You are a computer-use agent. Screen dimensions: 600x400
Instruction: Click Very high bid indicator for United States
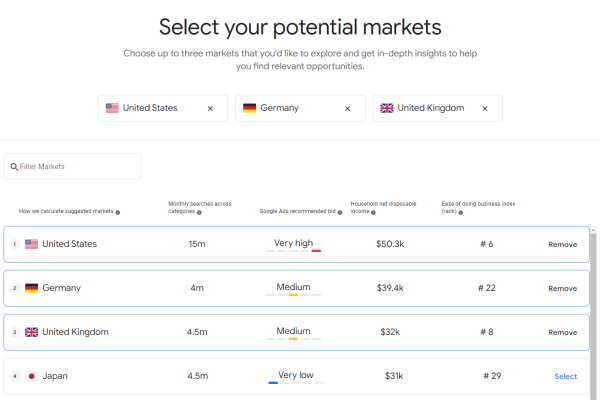293,245
